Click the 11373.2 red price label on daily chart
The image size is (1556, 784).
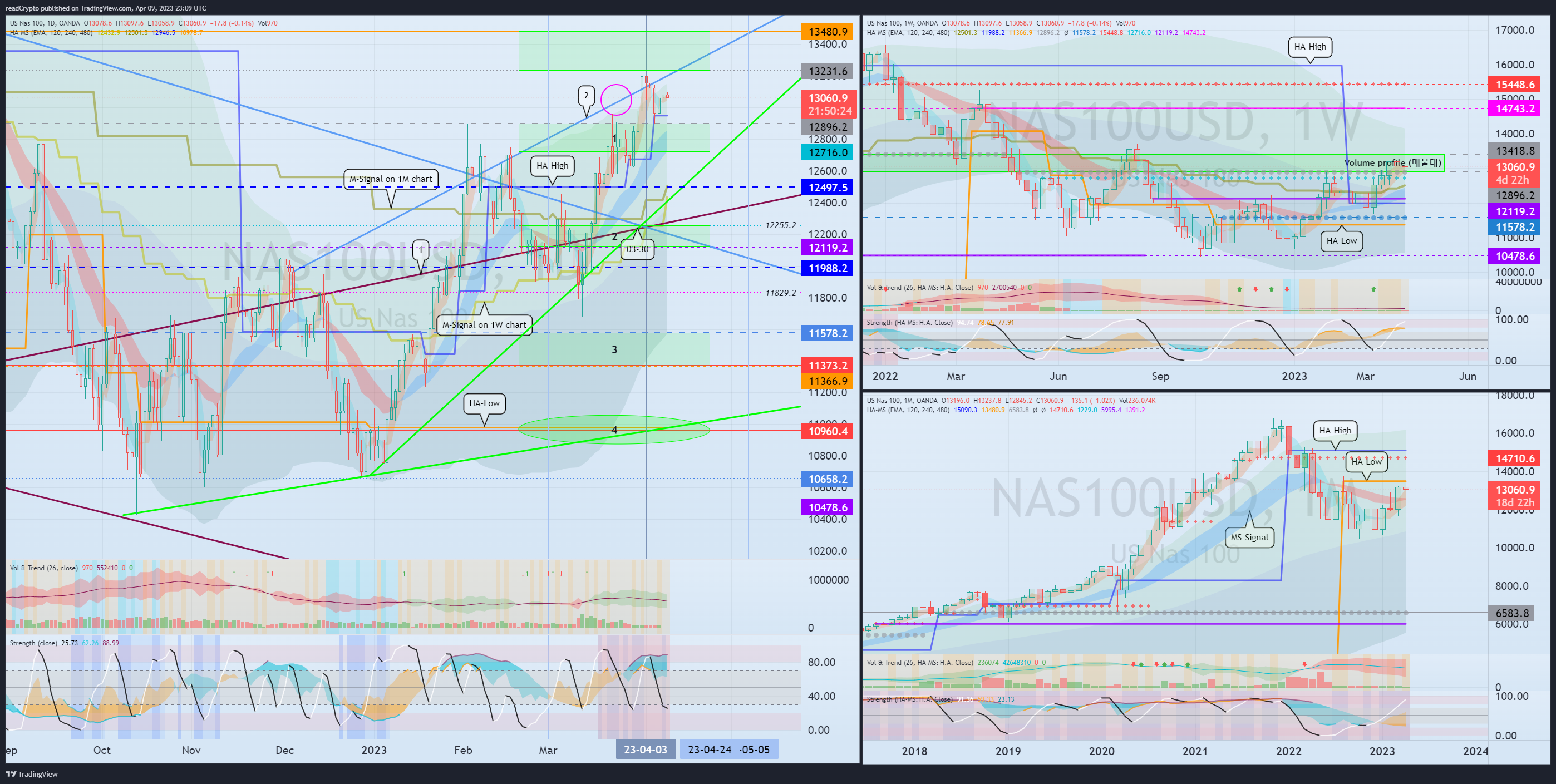pos(828,366)
